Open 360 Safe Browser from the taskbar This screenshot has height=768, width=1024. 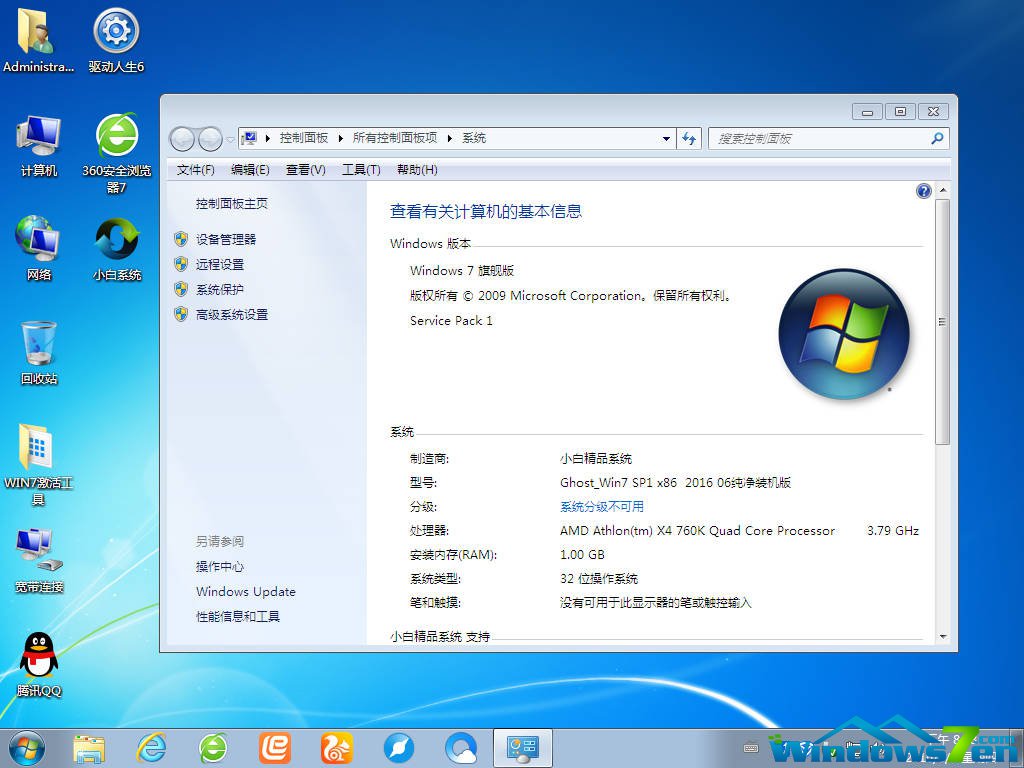(213, 745)
